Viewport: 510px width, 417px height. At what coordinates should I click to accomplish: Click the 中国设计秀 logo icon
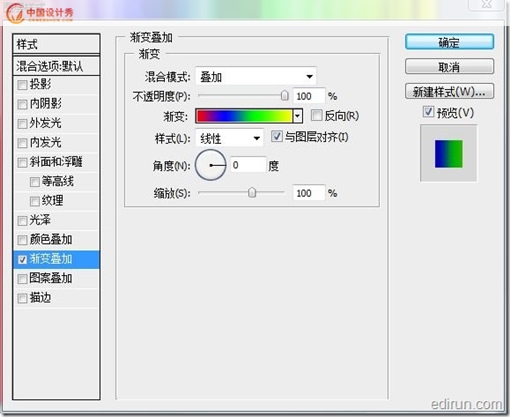(14, 13)
